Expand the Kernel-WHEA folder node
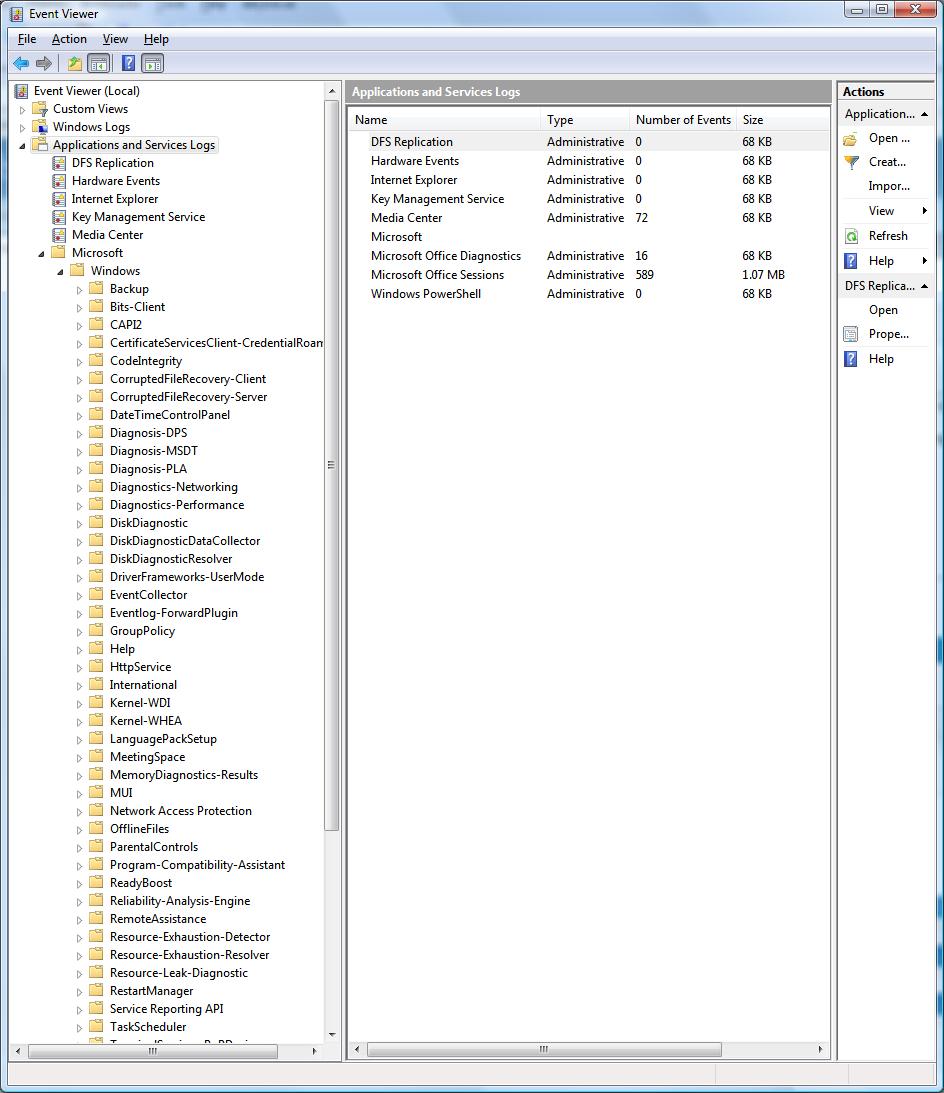Viewport: 944px width, 1093px height. (x=79, y=721)
